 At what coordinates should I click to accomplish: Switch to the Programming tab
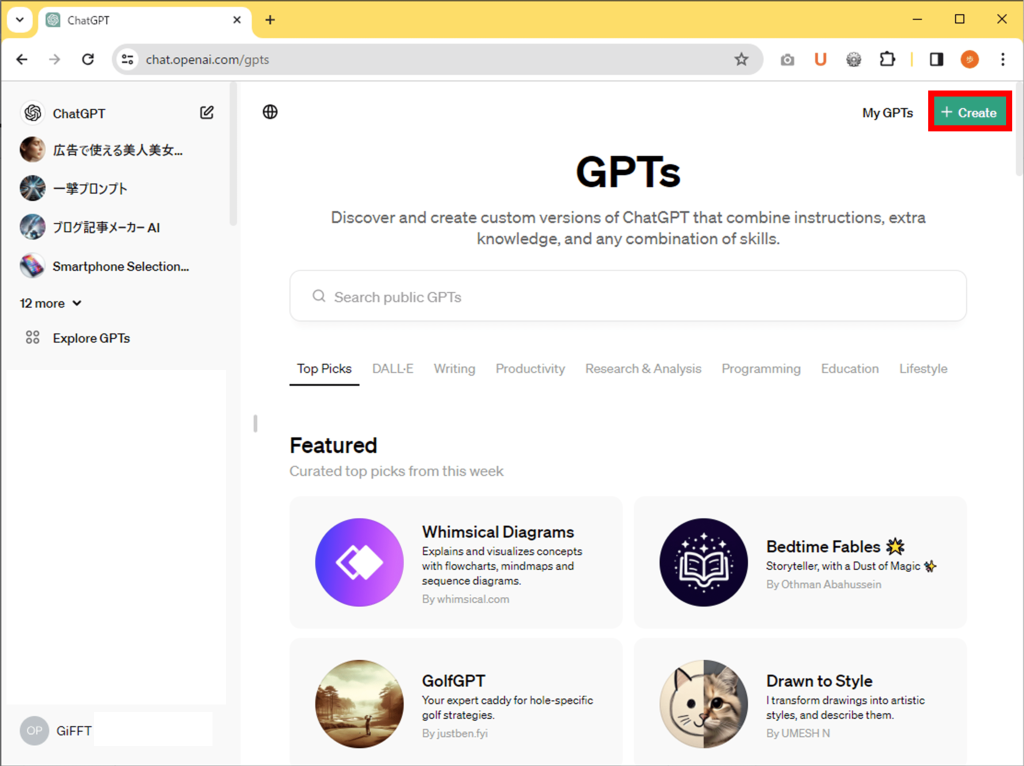click(761, 368)
